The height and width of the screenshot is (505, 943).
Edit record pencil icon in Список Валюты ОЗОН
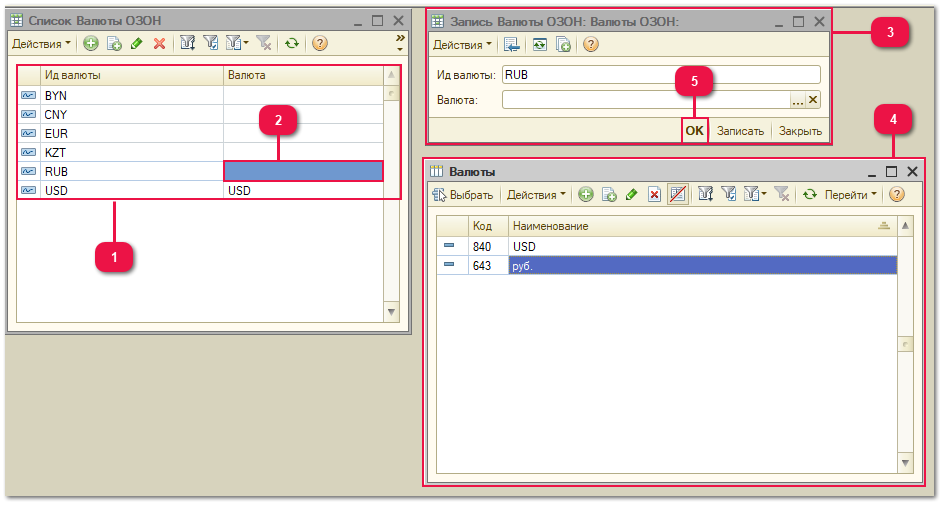pyautogui.click(x=137, y=43)
